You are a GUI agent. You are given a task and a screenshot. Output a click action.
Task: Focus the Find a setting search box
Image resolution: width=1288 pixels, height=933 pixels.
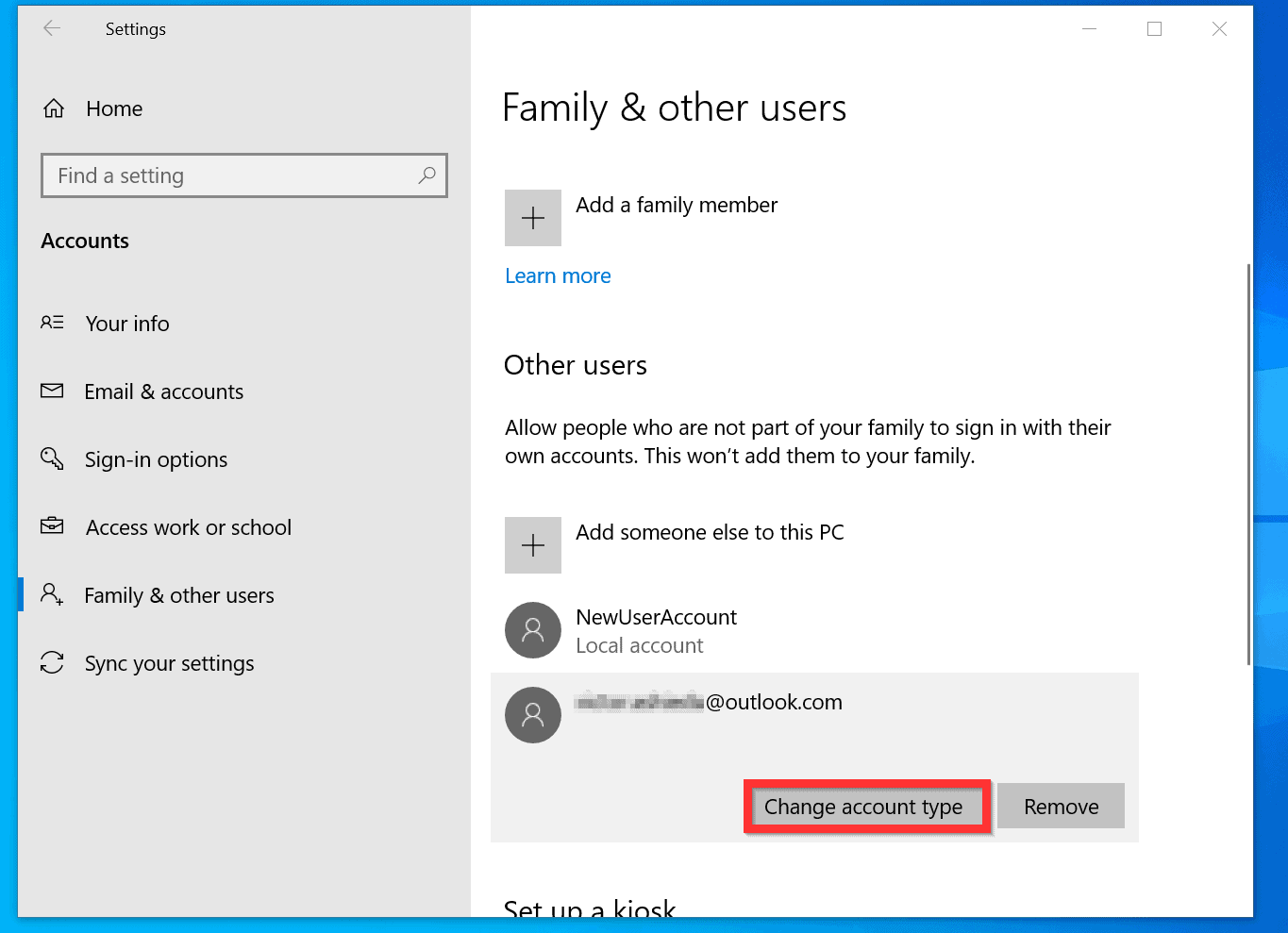(x=244, y=175)
